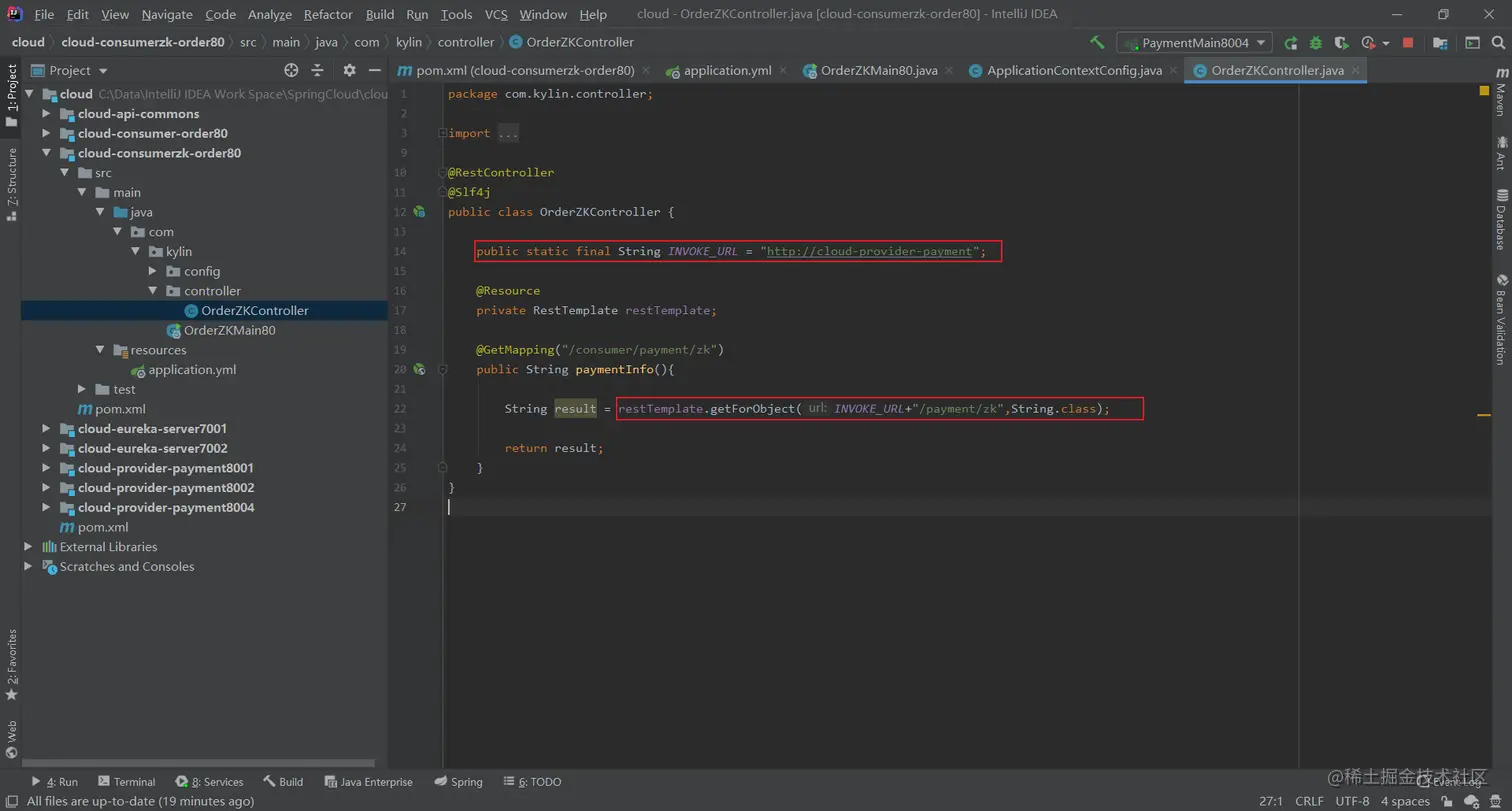Open the PaymentMain8004 run configuration dropdown
Viewport: 1512px width, 811px height.
point(1194,43)
